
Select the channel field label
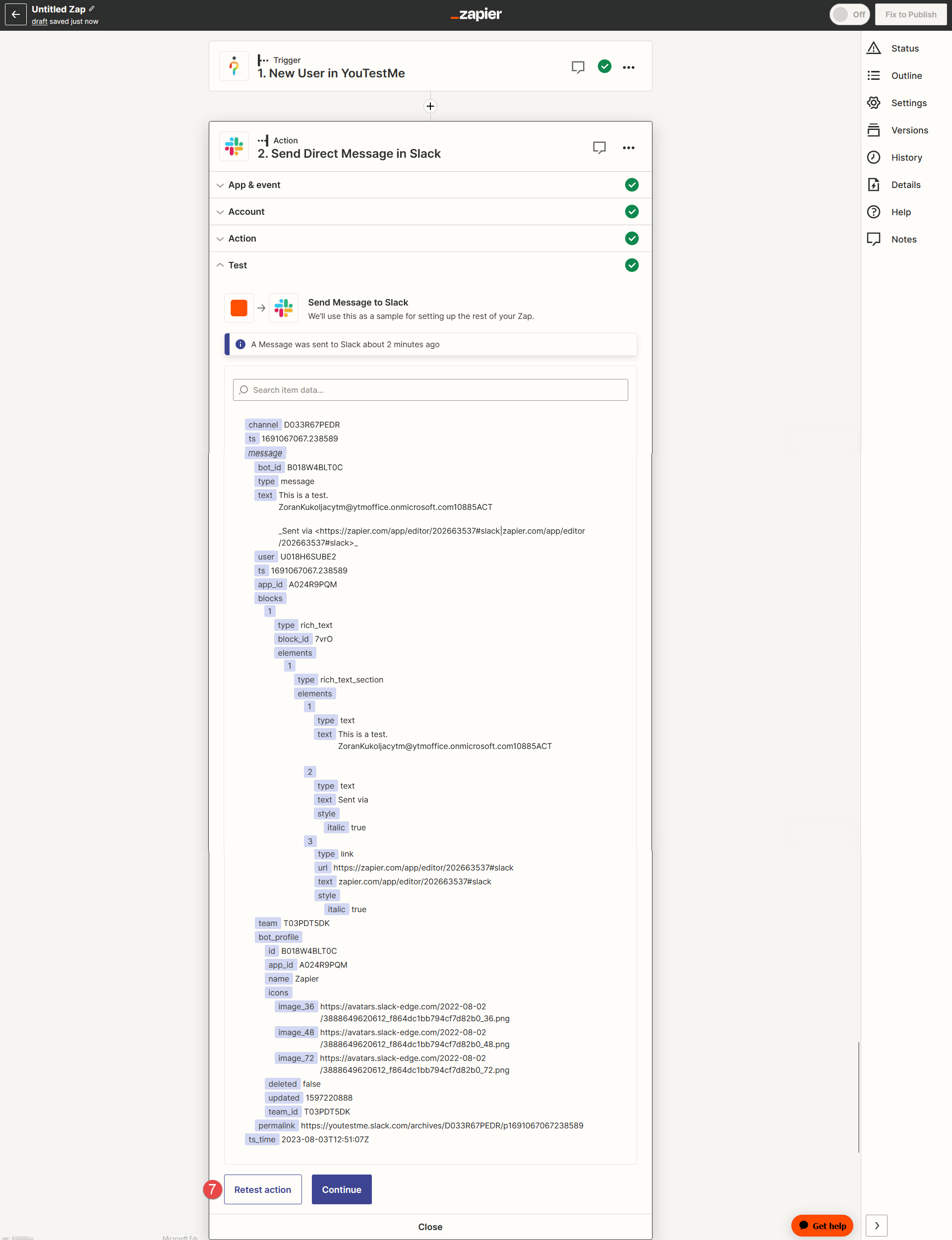coord(263,425)
